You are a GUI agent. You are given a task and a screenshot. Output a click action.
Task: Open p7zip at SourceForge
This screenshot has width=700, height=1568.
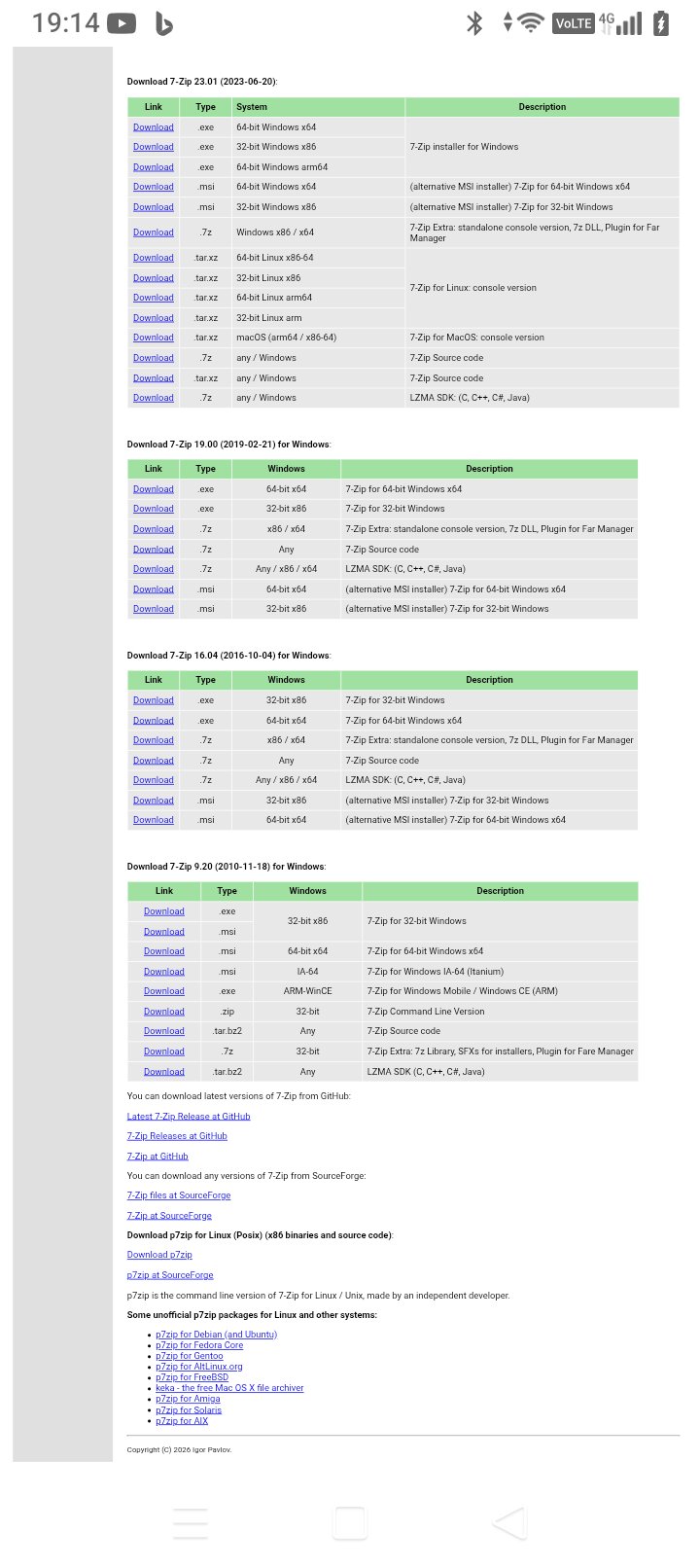[x=170, y=1275]
